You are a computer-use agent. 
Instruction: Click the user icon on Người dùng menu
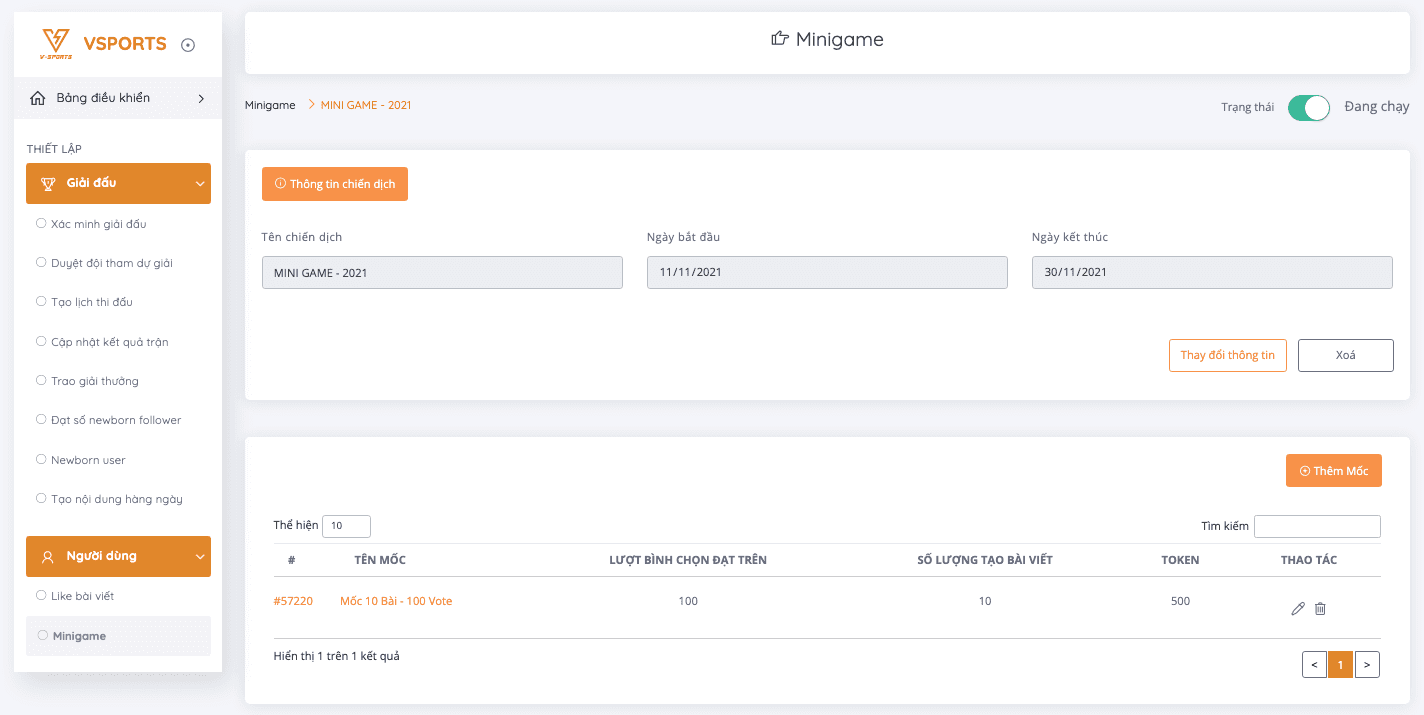(x=48, y=556)
